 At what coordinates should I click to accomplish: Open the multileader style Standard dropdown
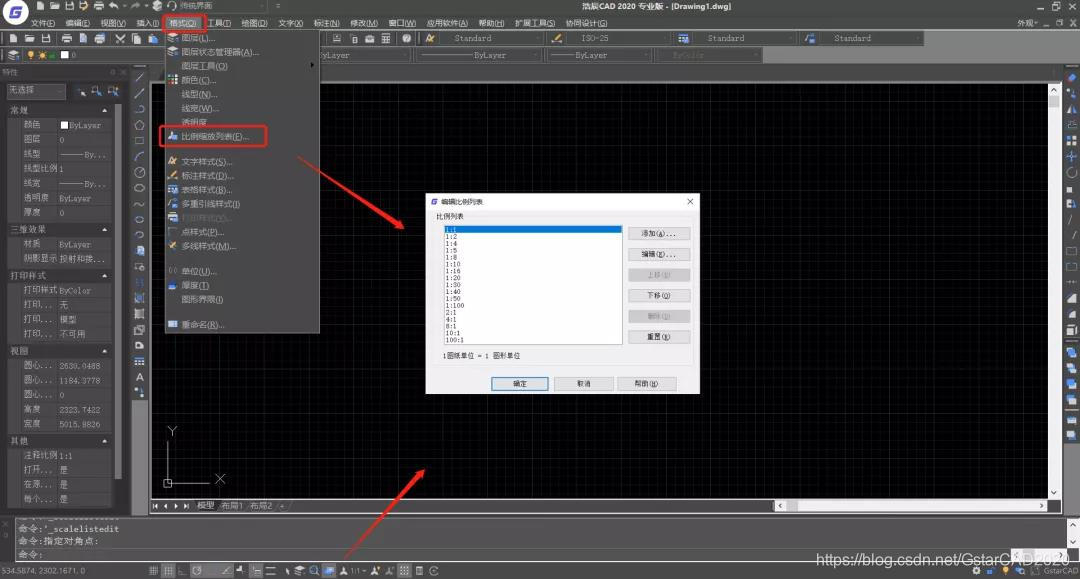[871, 39]
